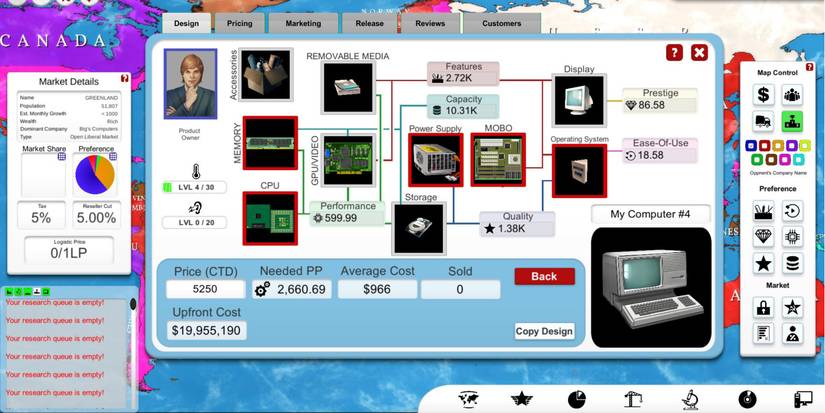
Task: Select the green podium map control
Action: 792,122
